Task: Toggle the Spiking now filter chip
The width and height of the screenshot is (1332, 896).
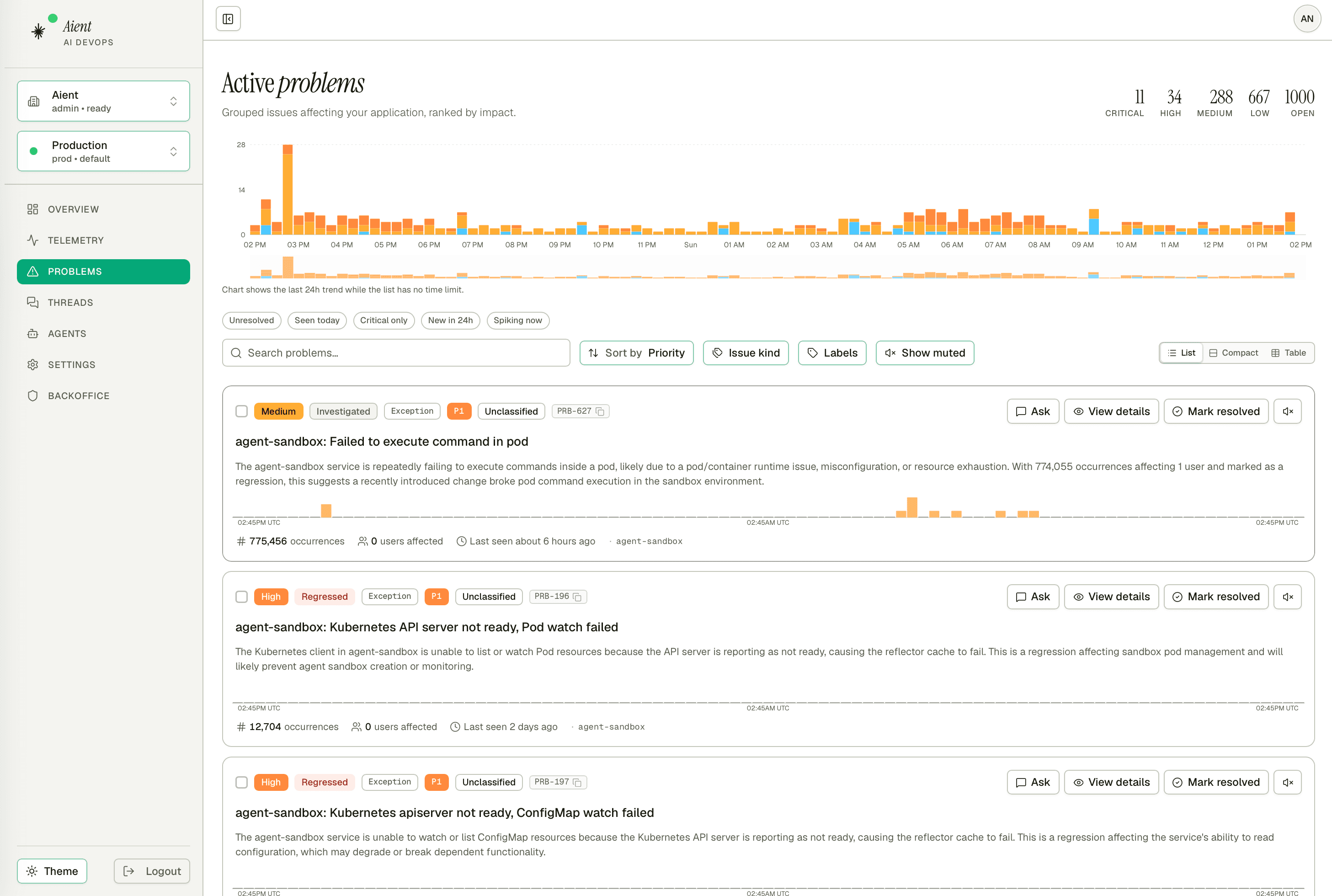Action: click(x=518, y=320)
